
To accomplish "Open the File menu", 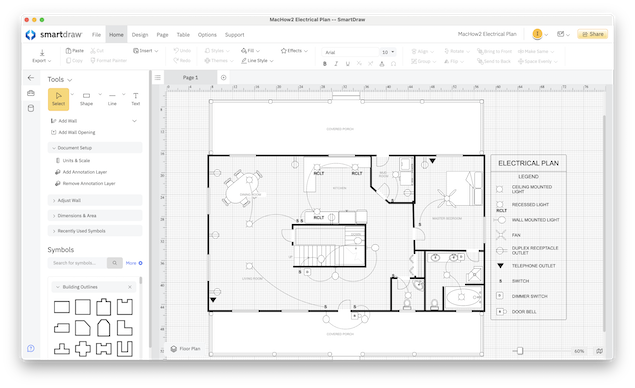I will point(96,35).
